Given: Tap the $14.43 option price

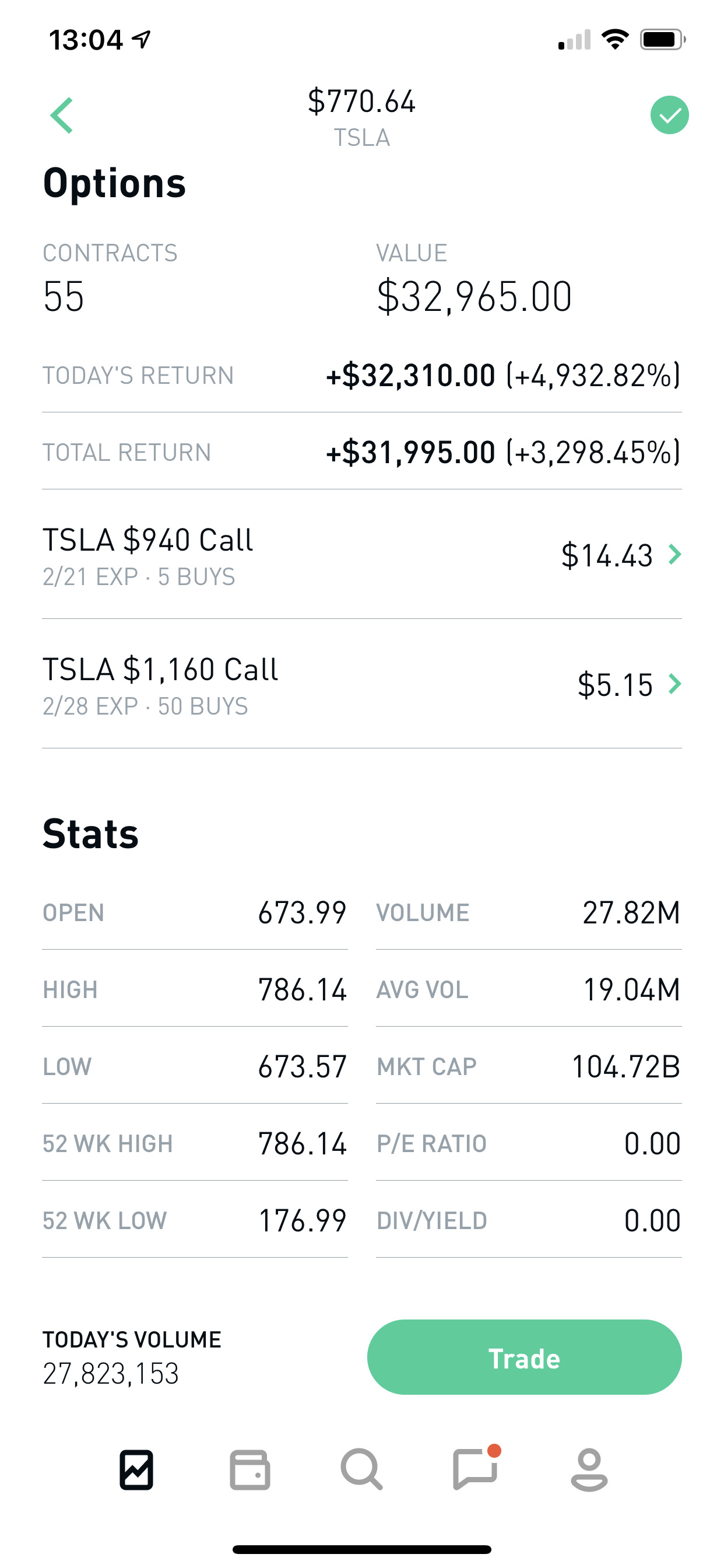Looking at the screenshot, I should 607,555.
